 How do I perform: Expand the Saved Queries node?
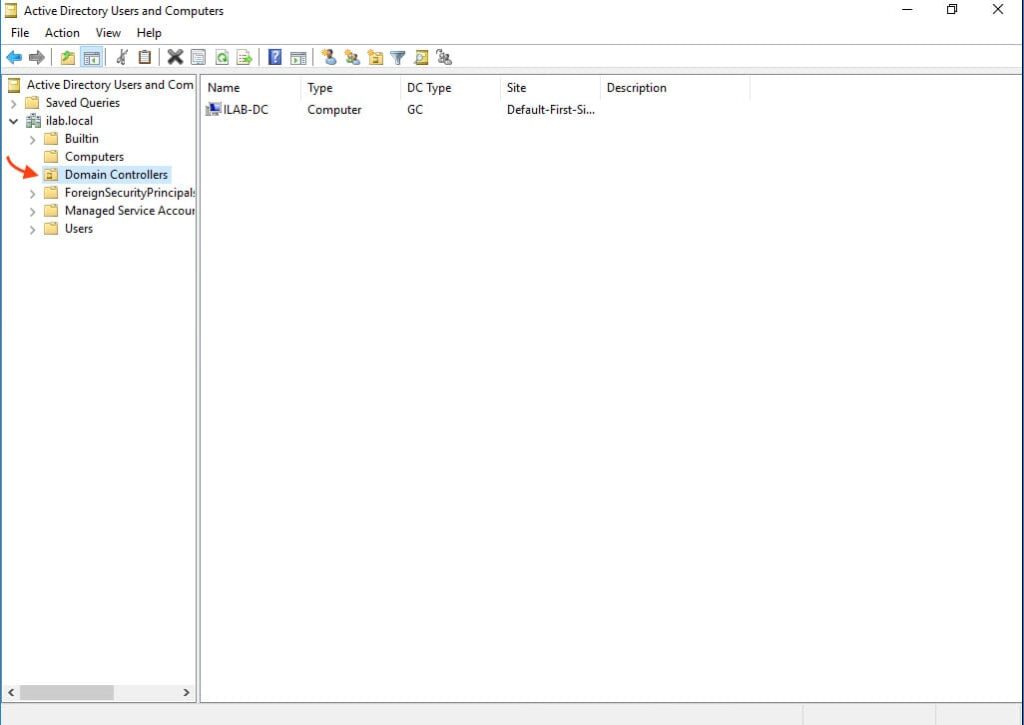coord(13,103)
